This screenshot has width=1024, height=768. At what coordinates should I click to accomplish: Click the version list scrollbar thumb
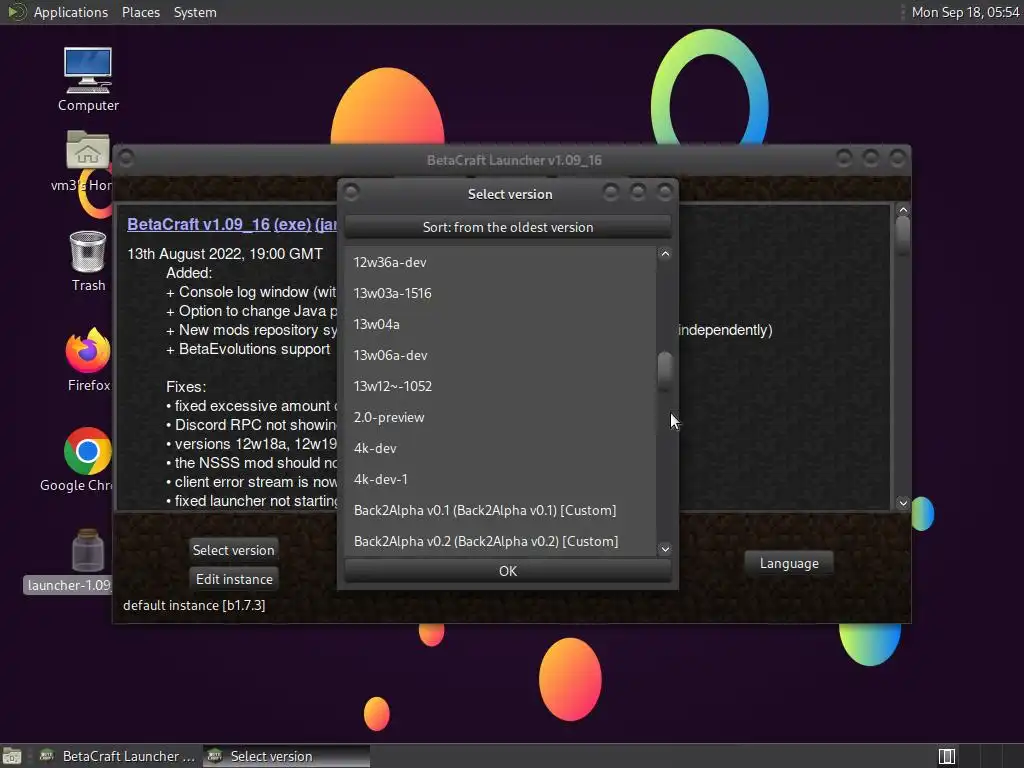[x=665, y=371]
